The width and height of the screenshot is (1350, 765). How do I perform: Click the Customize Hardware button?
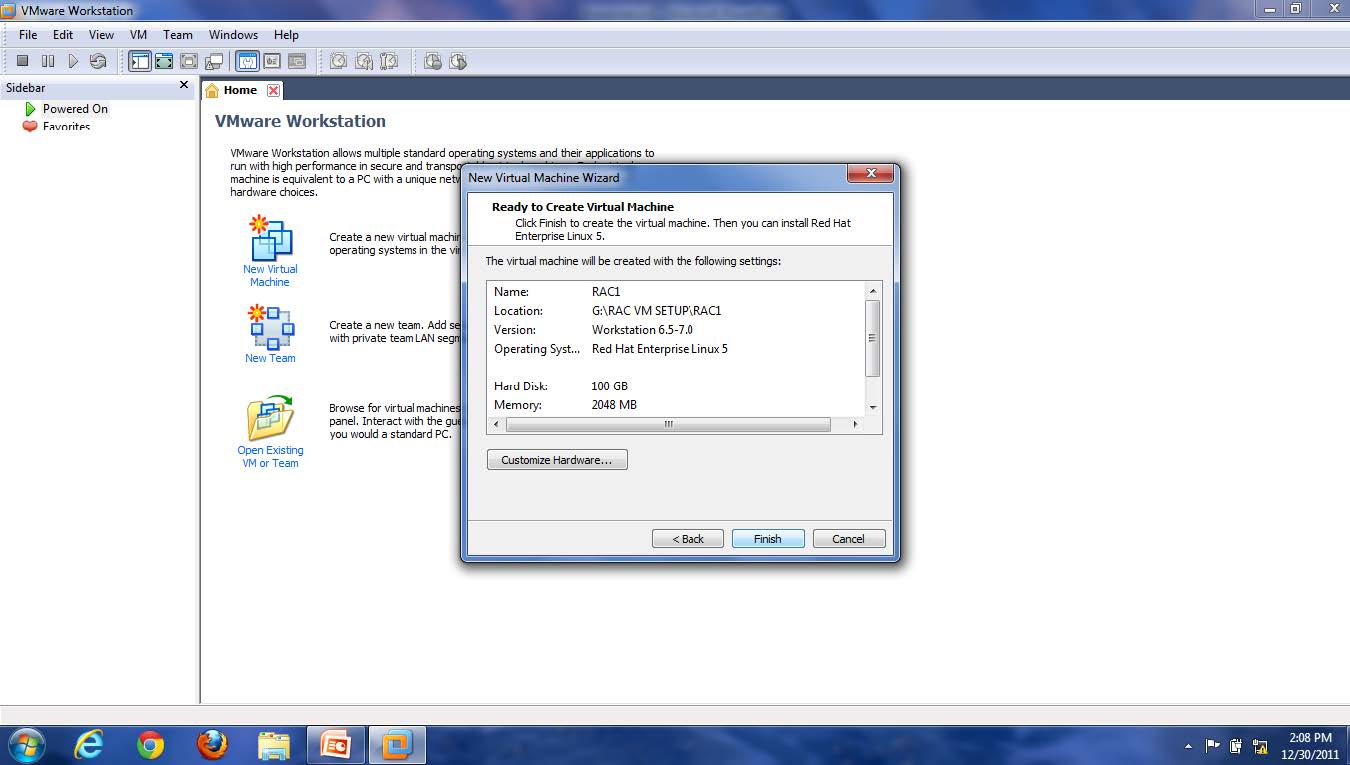(x=557, y=460)
